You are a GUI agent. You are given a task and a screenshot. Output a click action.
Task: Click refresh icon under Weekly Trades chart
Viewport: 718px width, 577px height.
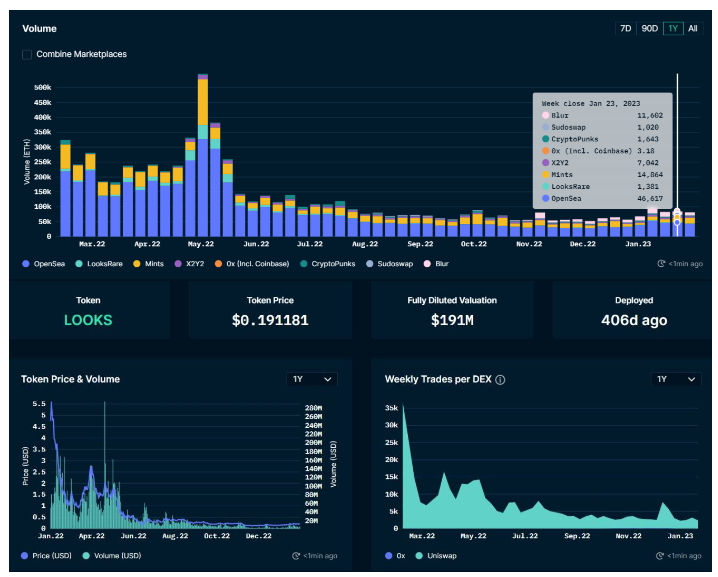coord(659,556)
